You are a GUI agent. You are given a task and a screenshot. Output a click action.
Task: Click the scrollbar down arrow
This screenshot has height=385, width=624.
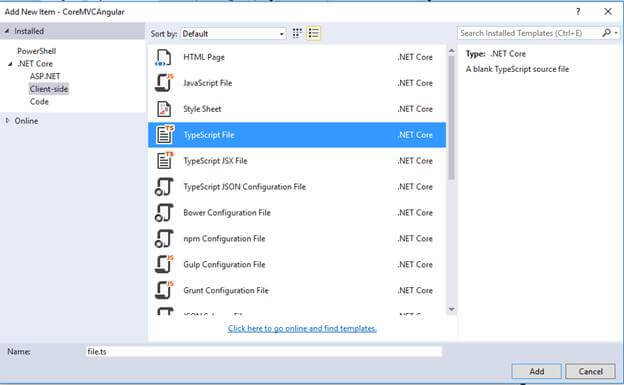[451, 309]
